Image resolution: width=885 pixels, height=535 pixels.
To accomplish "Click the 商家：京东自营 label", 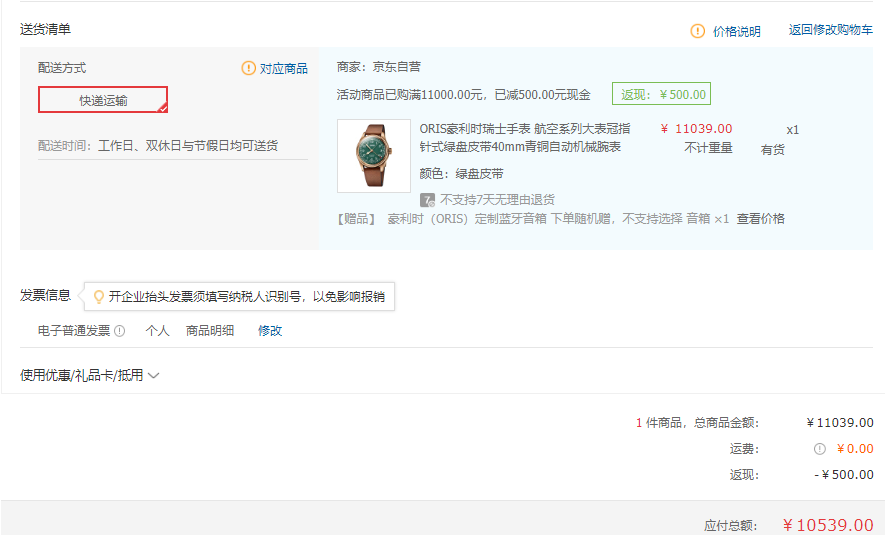I will pos(379,67).
